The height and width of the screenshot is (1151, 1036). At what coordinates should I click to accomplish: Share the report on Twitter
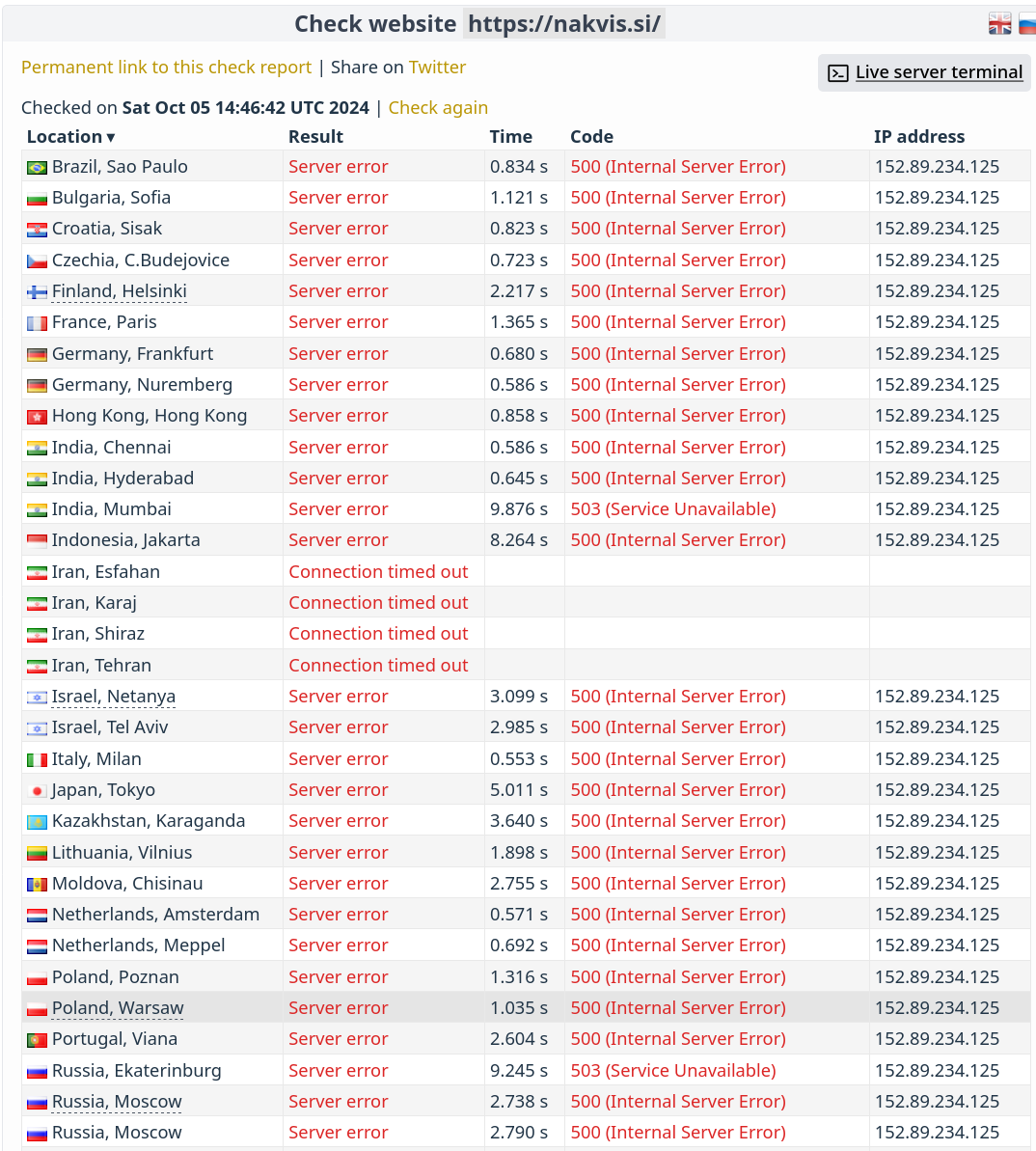click(437, 68)
